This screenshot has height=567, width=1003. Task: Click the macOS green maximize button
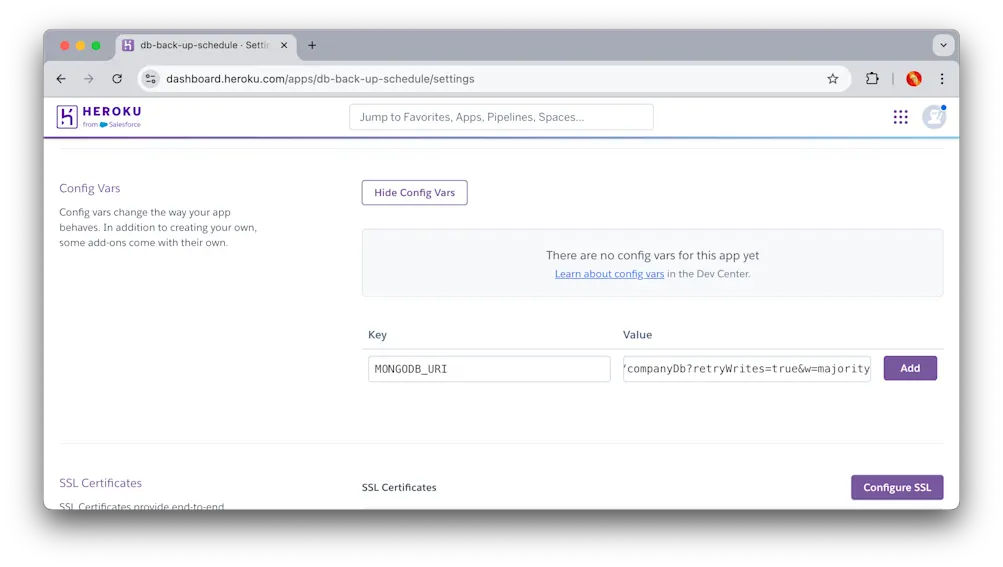point(96,45)
